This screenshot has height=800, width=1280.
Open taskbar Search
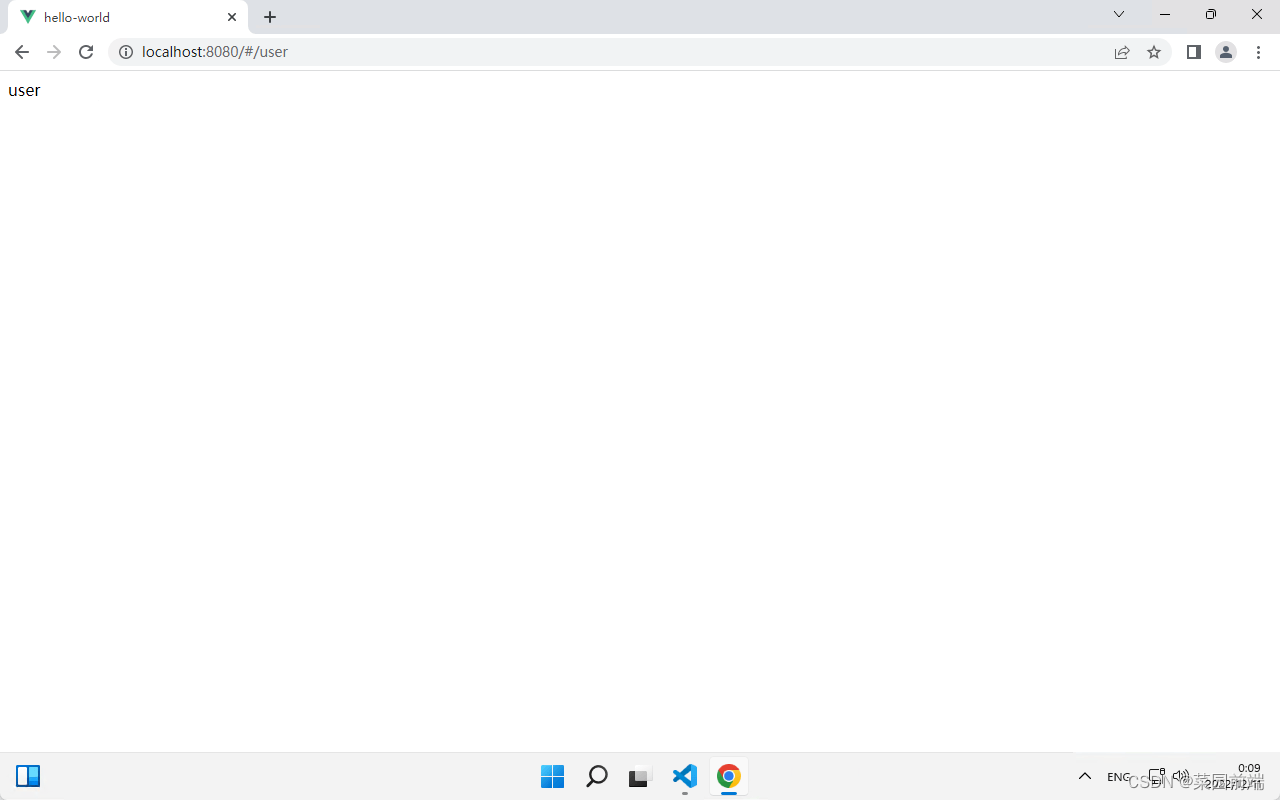(x=596, y=776)
